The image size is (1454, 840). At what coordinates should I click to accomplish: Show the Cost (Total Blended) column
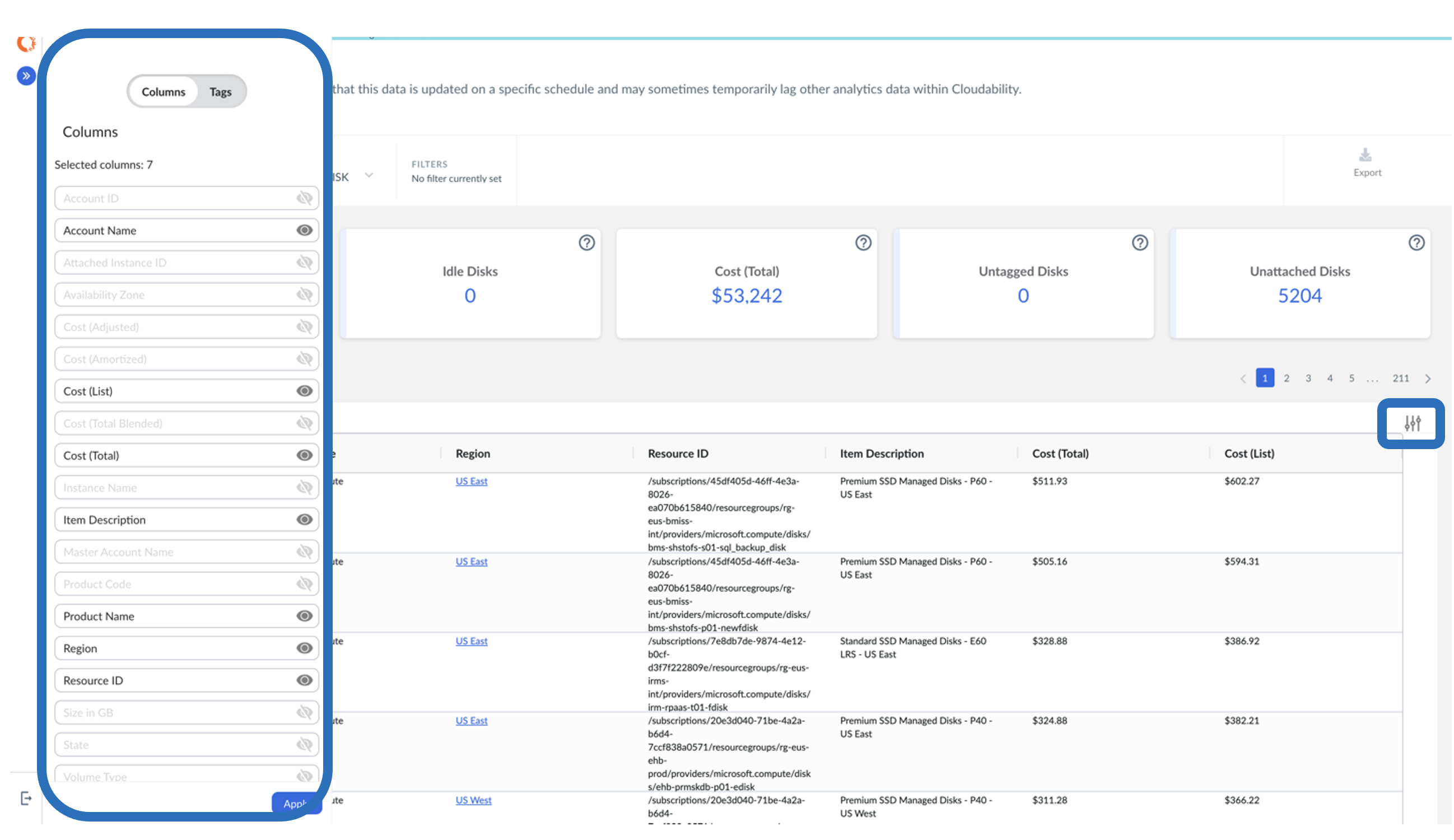[305, 423]
